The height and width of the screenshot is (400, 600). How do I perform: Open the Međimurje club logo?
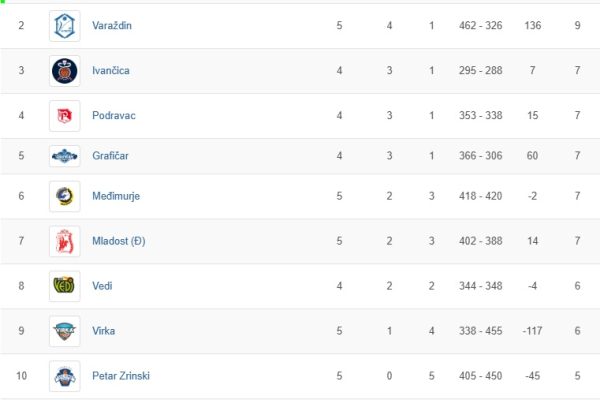coord(65,196)
